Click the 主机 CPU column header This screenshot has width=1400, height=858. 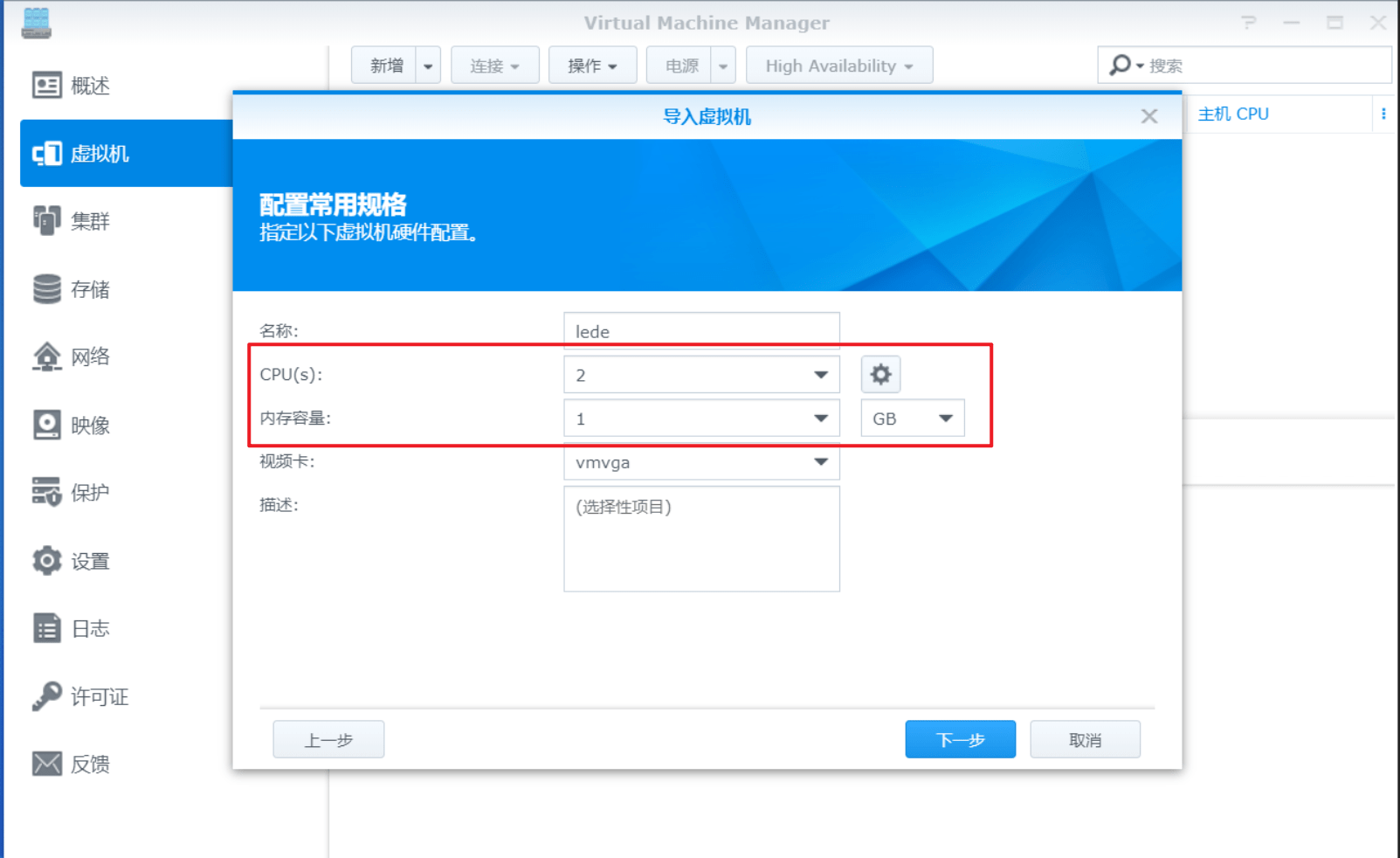click(x=1233, y=114)
